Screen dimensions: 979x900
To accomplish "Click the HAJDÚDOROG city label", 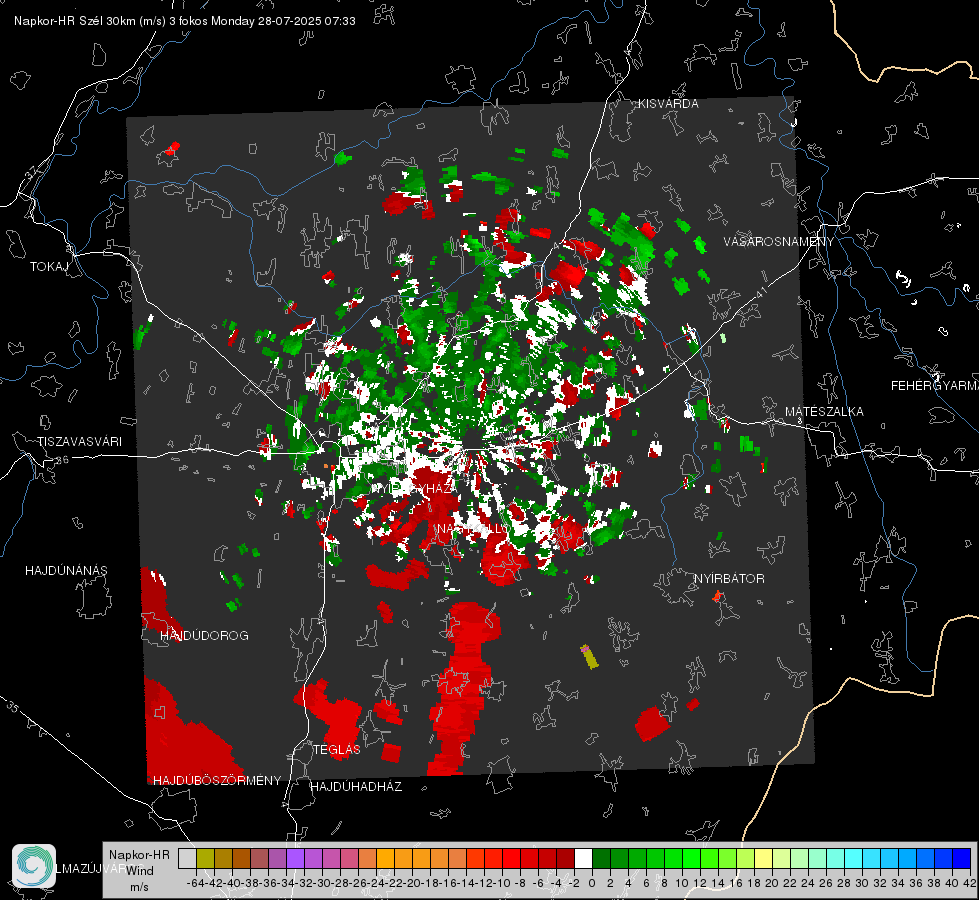I will [204, 636].
